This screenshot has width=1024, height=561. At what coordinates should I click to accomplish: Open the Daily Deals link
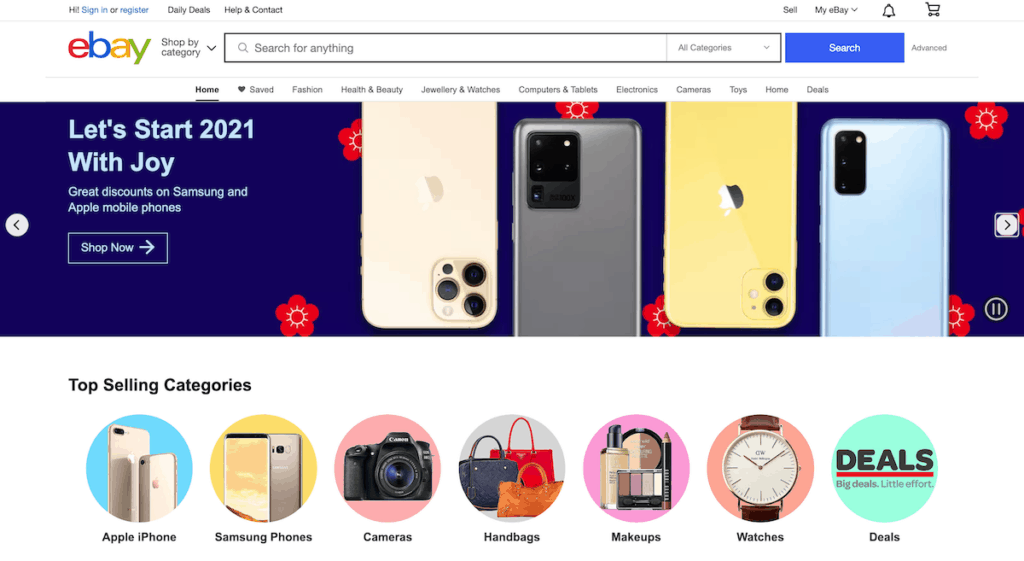click(x=189, y=10)
